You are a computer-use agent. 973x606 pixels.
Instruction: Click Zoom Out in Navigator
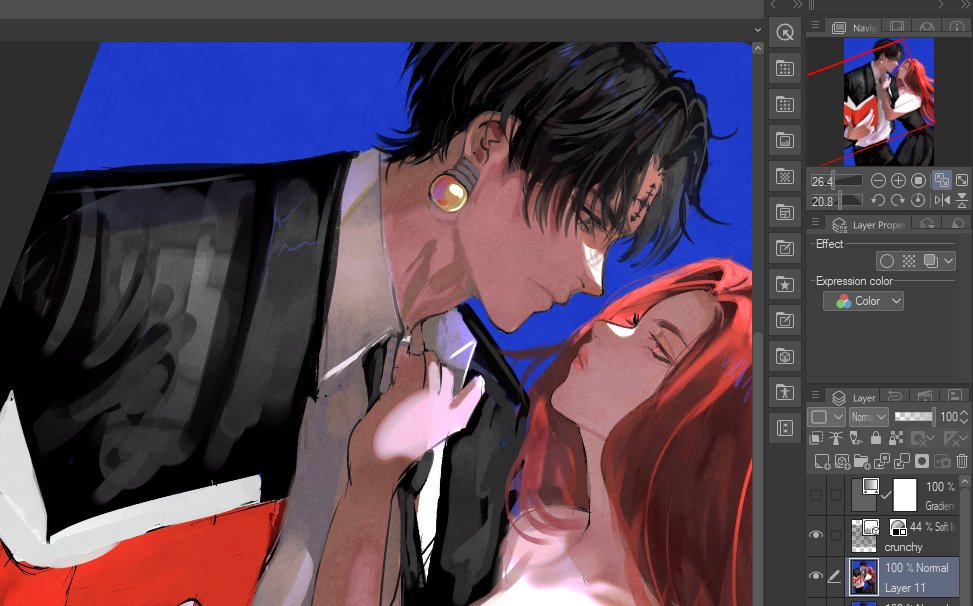coord(878,180)
